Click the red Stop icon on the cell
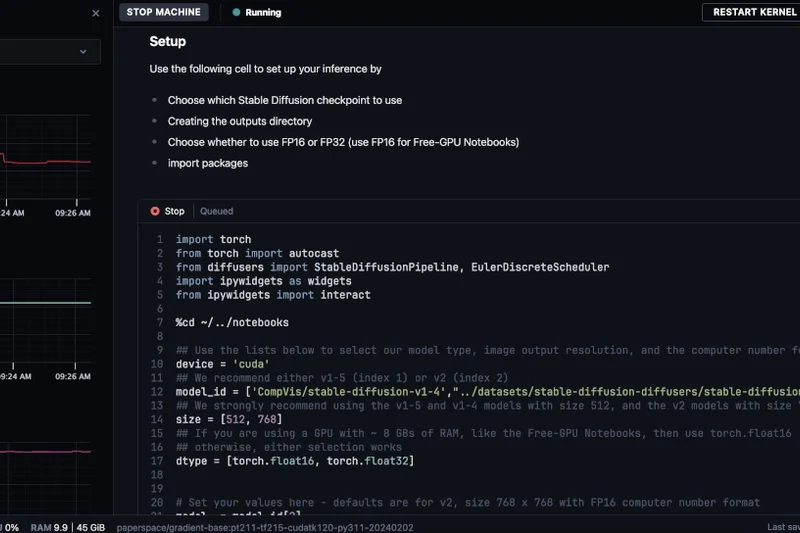The image size is (800, 533). 155,211
